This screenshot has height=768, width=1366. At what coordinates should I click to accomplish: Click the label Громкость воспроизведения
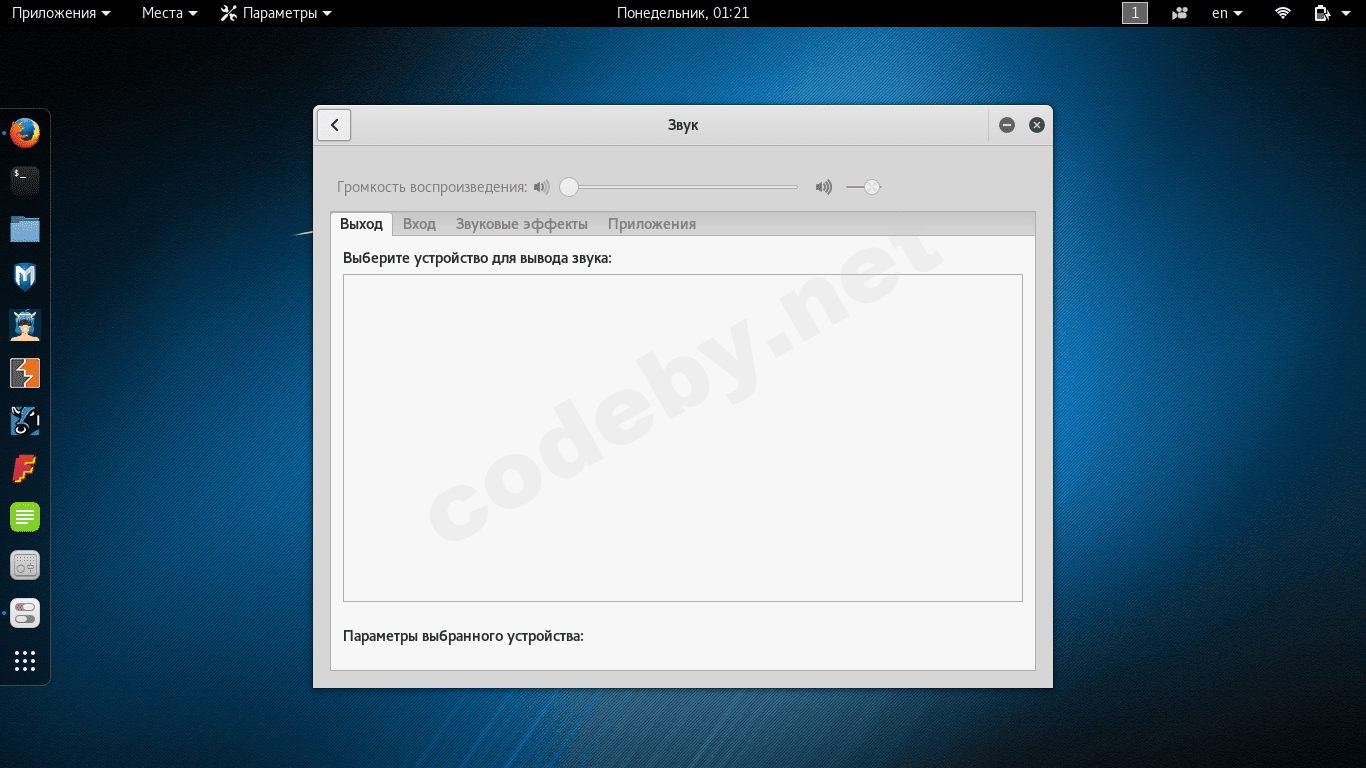432,187
